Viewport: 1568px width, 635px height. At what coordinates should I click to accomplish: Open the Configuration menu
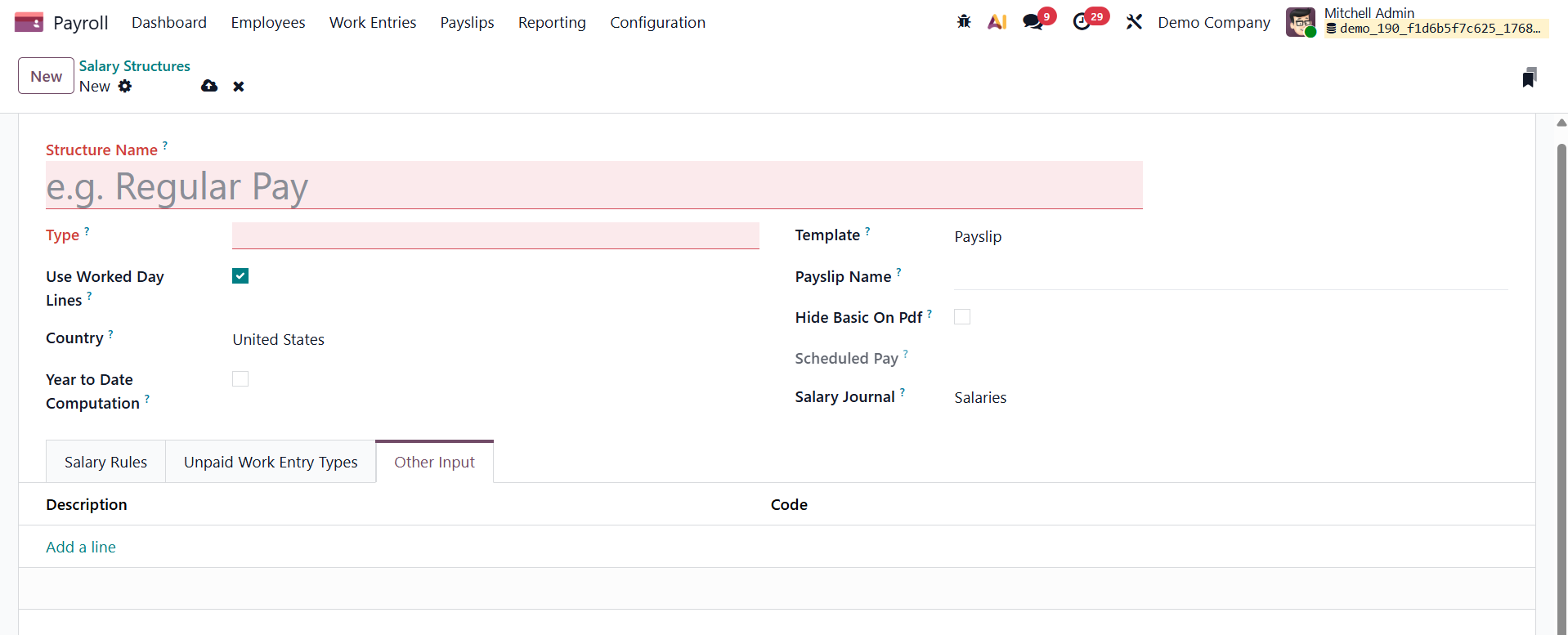[658, 22]
